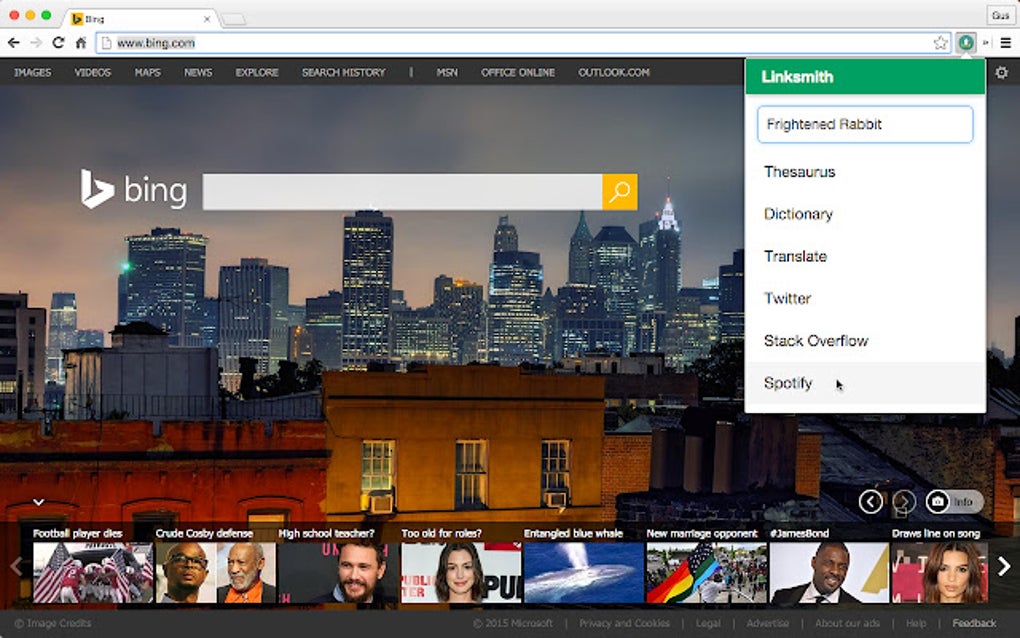Open #JamesBond story thumbnail
This screenshot has height=638, width=1020.
(829, 573)
